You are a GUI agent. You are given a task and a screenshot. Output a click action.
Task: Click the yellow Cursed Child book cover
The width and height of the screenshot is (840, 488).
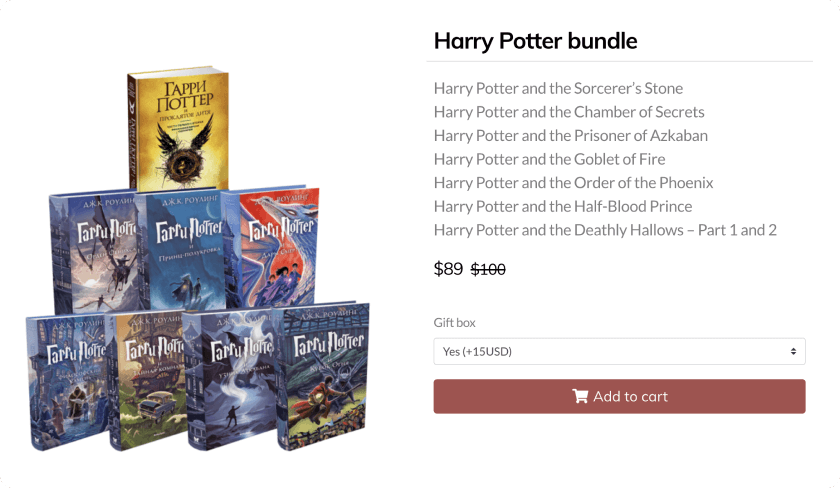[x=178, y=129]
